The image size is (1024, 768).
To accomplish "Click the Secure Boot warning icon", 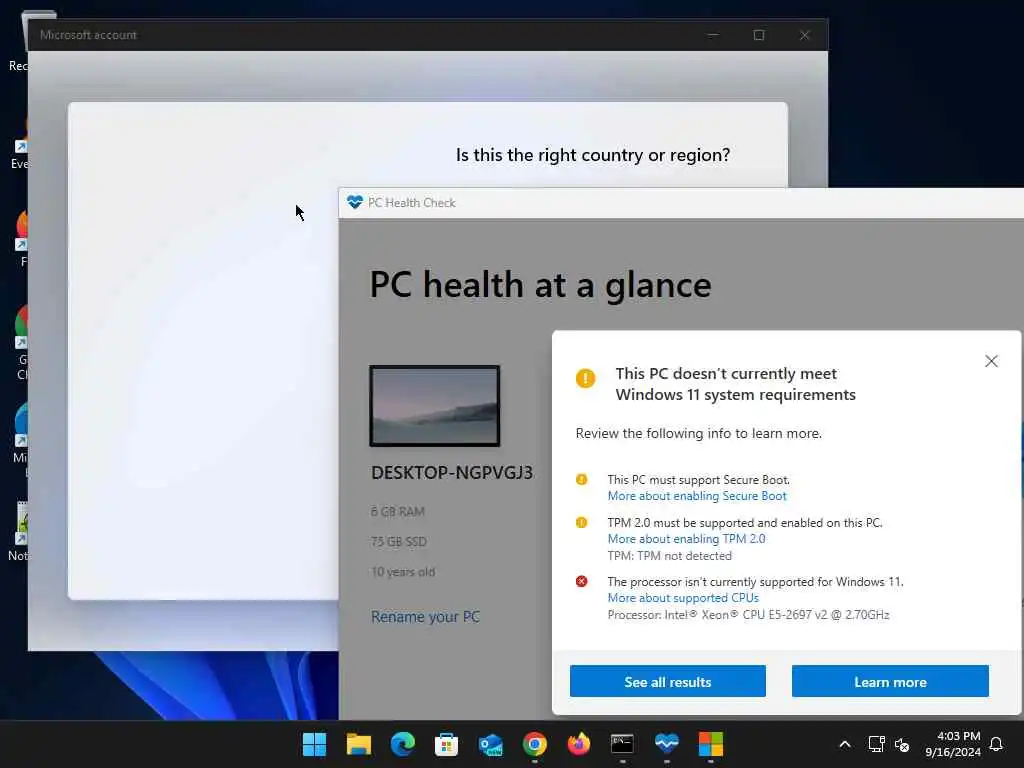I will (581, 479).
